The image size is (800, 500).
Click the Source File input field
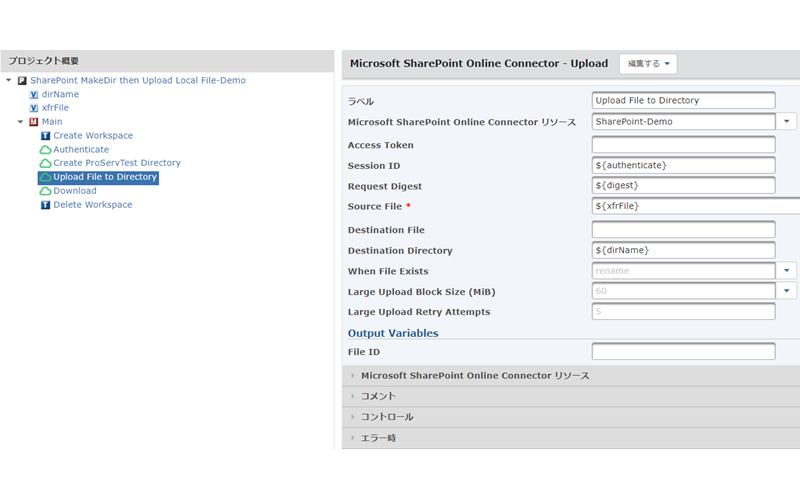(696, 206)
